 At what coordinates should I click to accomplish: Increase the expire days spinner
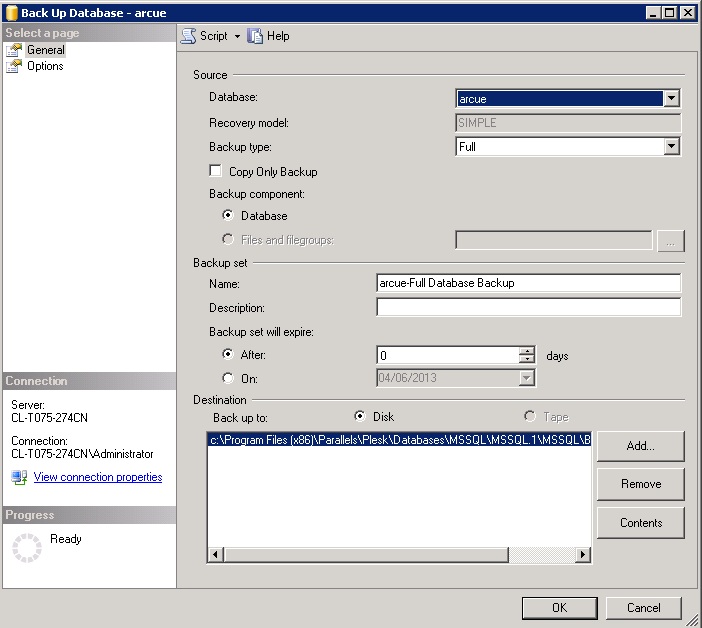pos(527,351)
